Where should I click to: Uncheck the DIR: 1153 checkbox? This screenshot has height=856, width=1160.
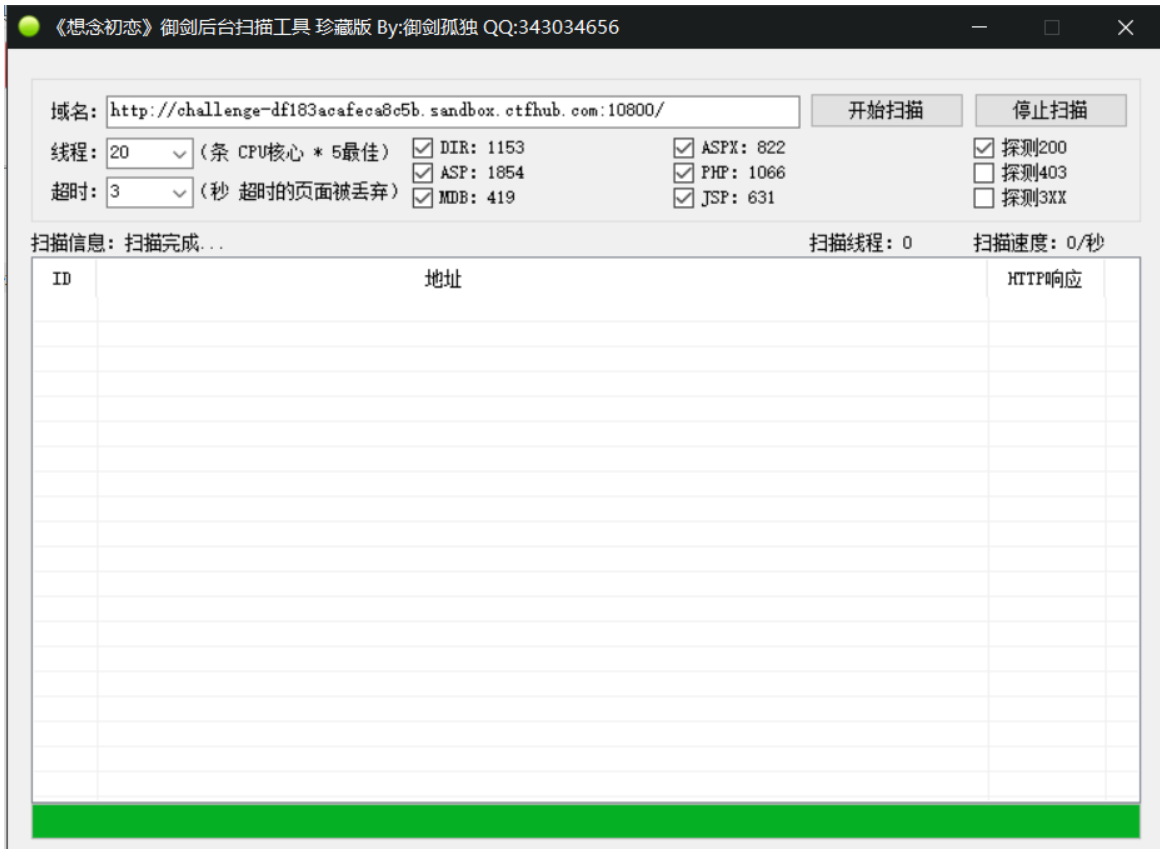[422, 148]
